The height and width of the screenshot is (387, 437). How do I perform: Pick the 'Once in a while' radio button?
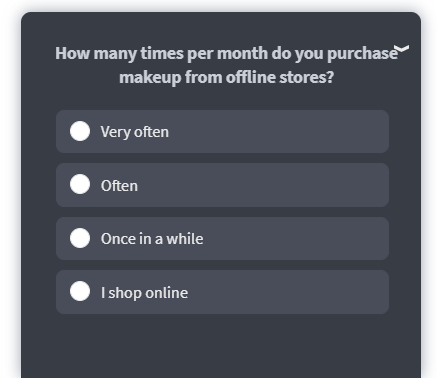tap(80, 238)
